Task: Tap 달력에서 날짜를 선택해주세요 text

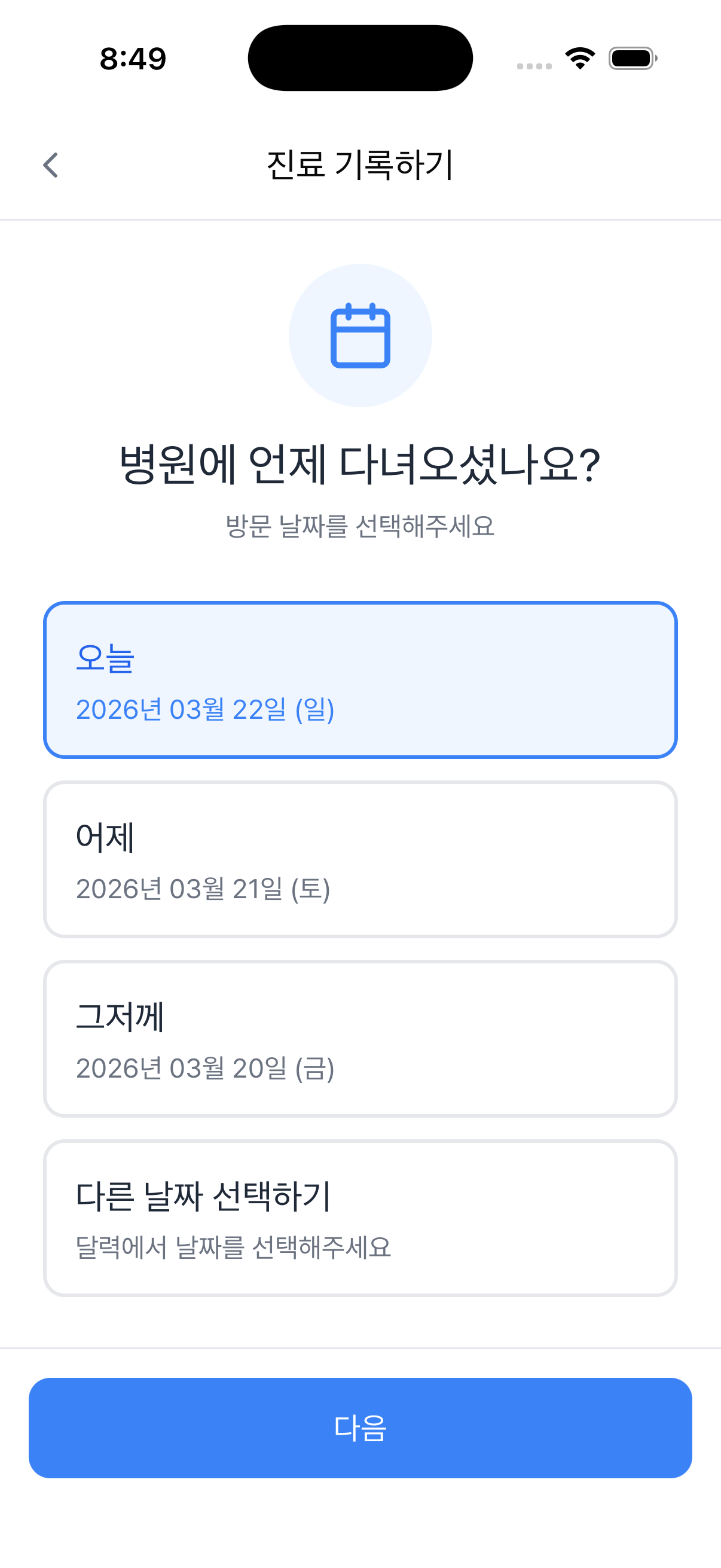Action: pyautogui.click(x=233, y=1247)
